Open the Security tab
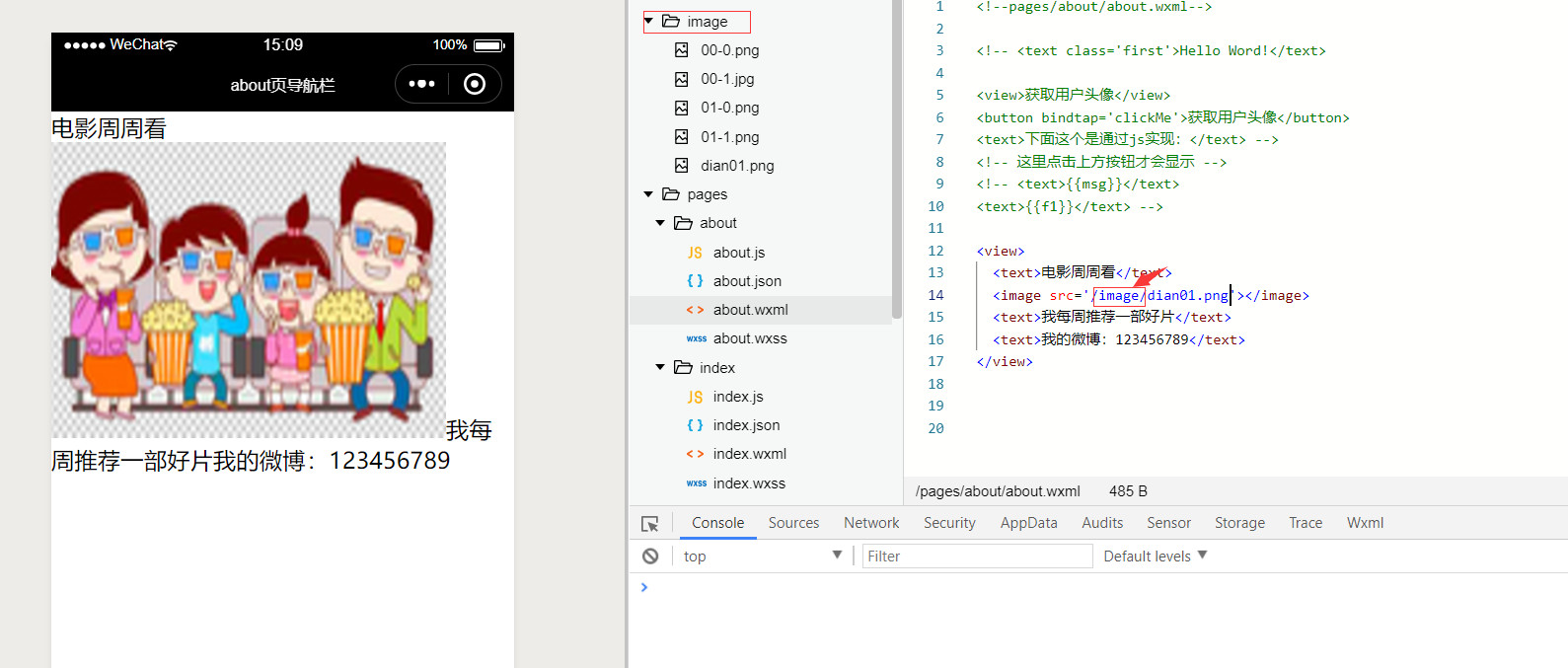The height and width of the screenshot is (668, 1568). coord(949,523)
